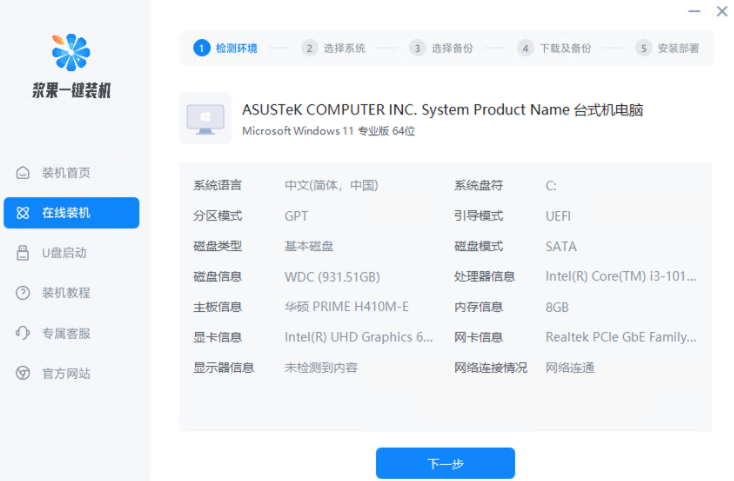Image resolution: width=734 pixels, height=481 pixels.
Task: Click the 中文(简体, 中国) language value
Action: [x=331, y=185]
